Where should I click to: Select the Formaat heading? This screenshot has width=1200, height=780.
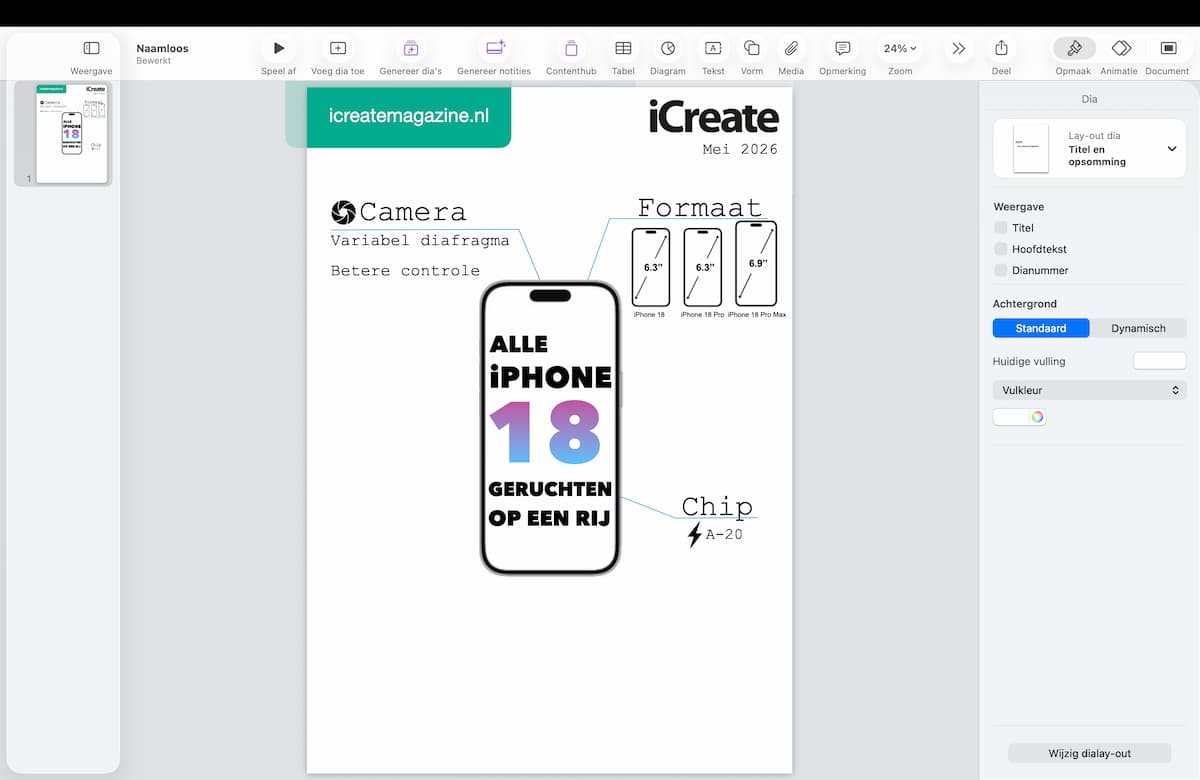(x=700, y=207)
